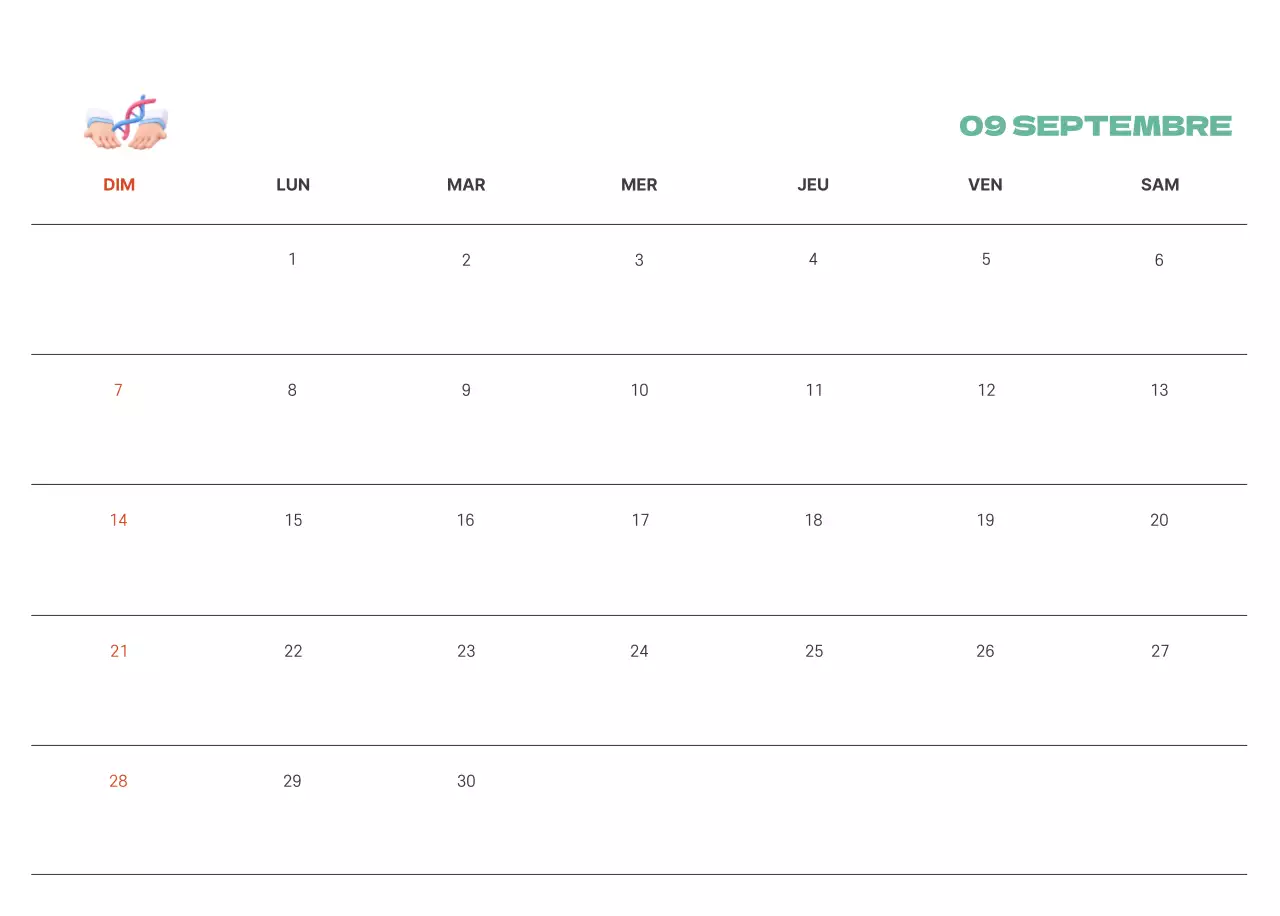Choose Thursday date 18
This screenshot has height=916, width=1280.
point(813,520)
